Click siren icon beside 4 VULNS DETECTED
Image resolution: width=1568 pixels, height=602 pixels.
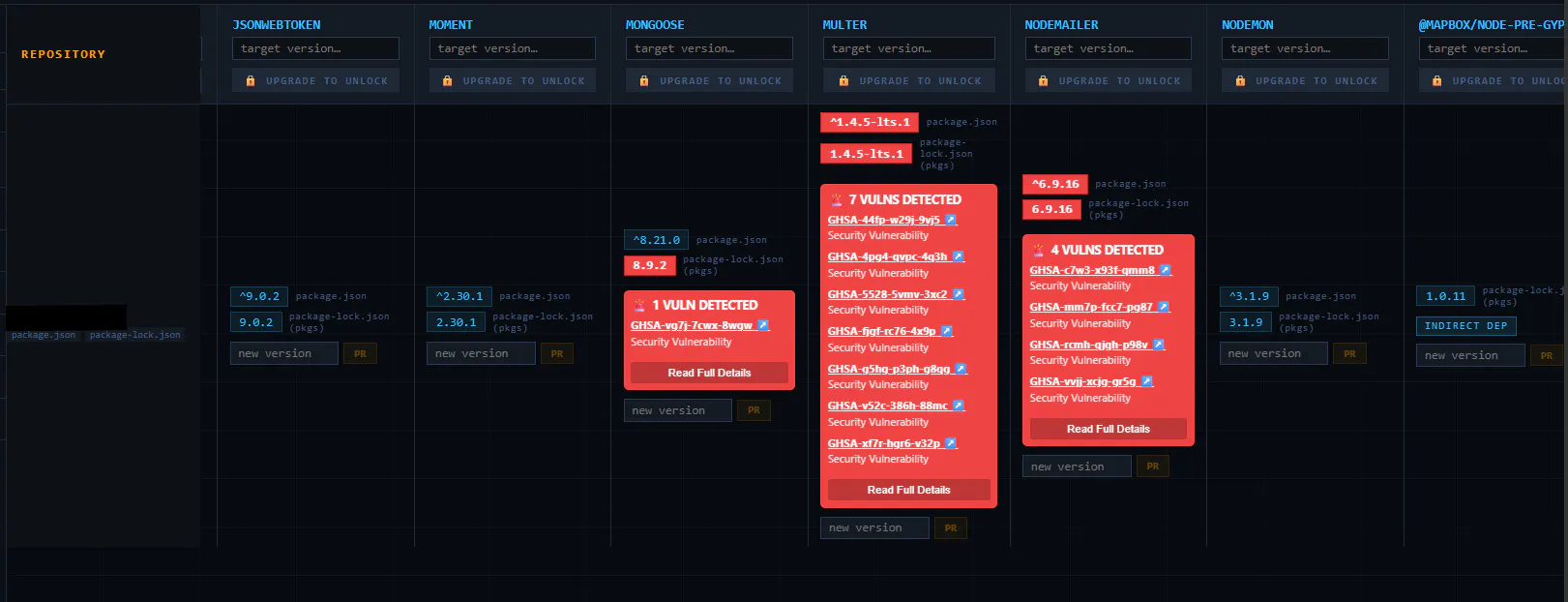coord(1039,250)
